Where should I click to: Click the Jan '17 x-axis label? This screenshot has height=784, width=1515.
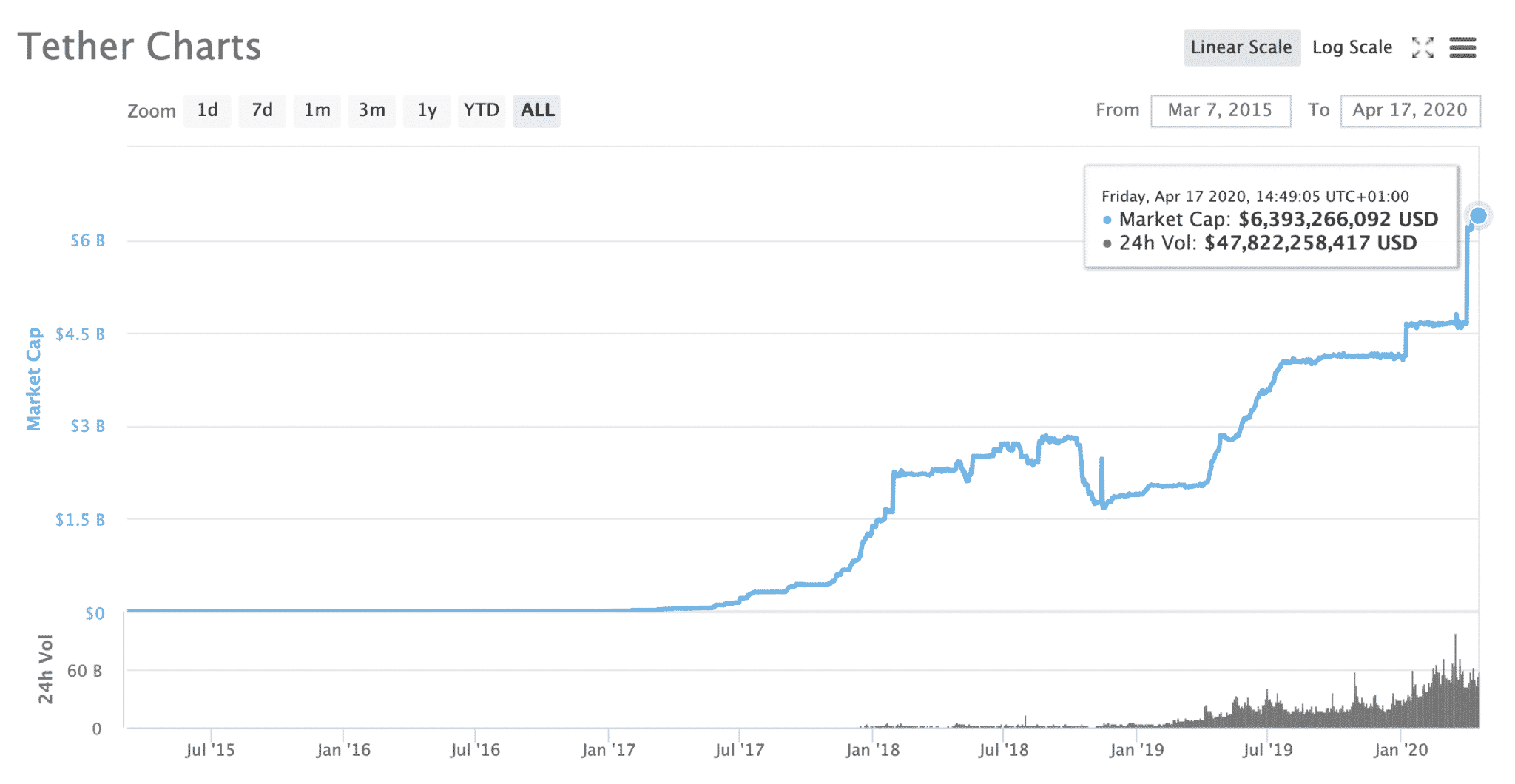click(x=608, y=750)
